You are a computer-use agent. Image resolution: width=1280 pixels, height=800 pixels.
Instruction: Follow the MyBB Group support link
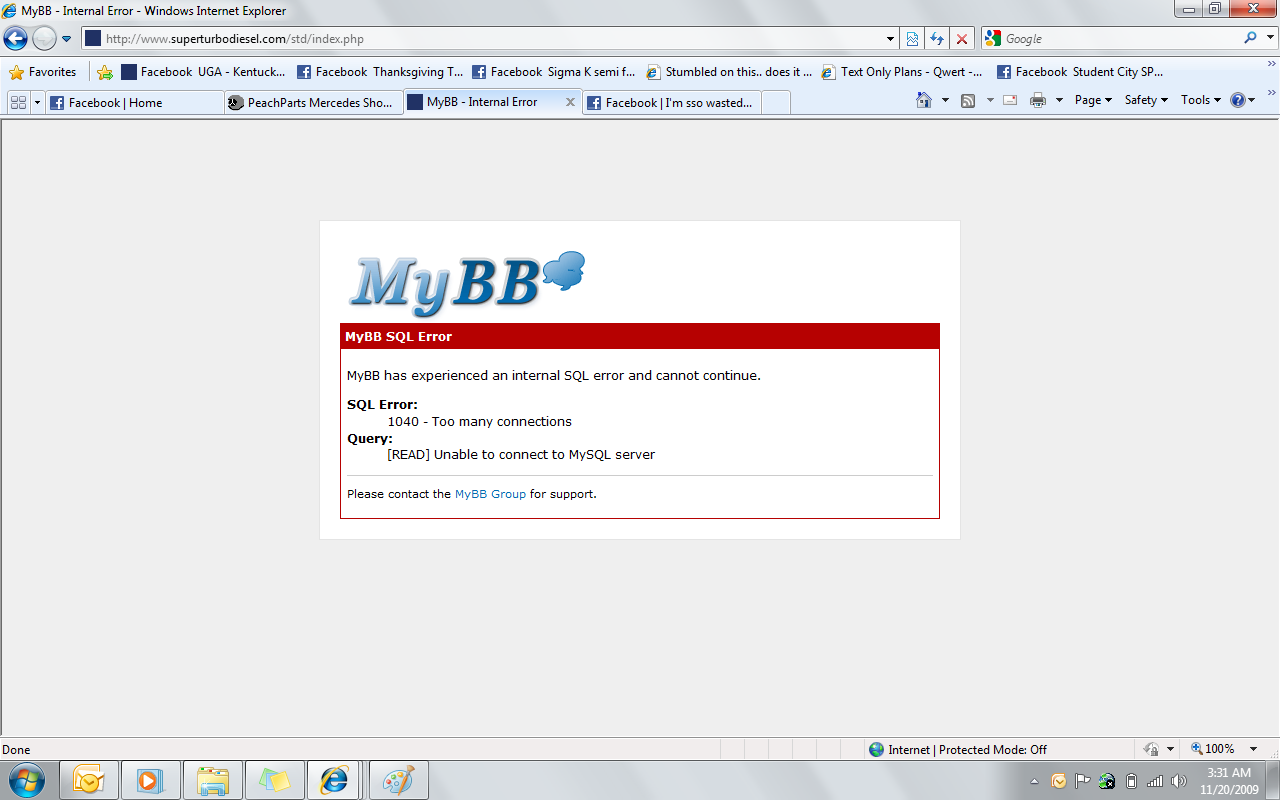(x=490, y=494)
